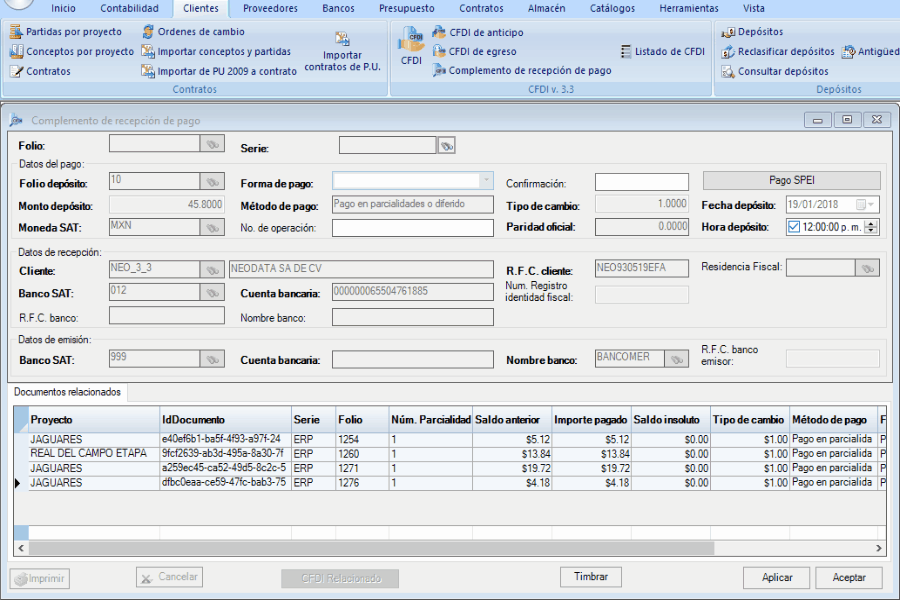The width and height of the screenshot is (900, 600).
Task: Click the R.F.C. banco input field
Action: [x=167, y=315]
